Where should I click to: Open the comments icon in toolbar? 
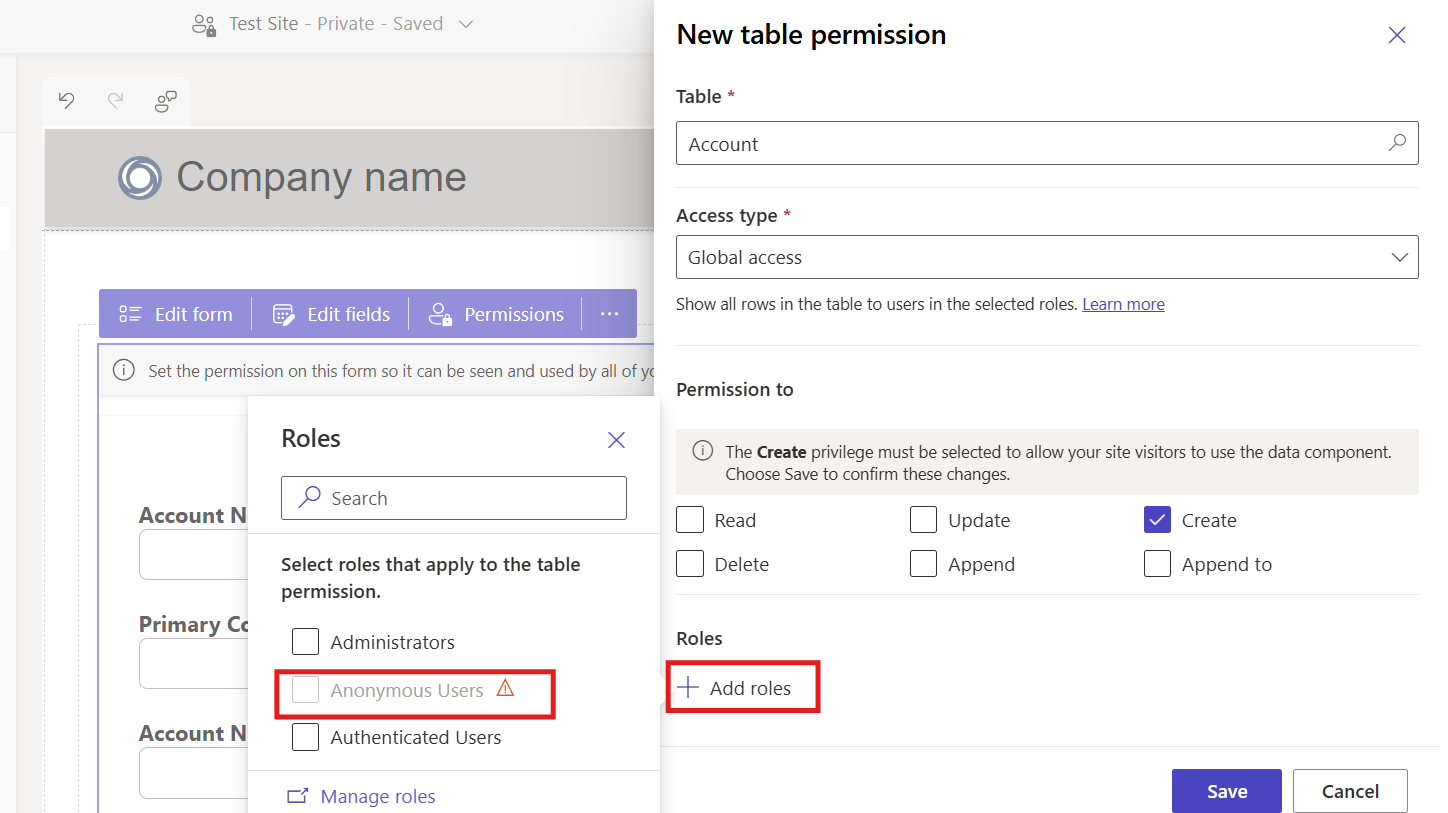click(x=166, y=100)
